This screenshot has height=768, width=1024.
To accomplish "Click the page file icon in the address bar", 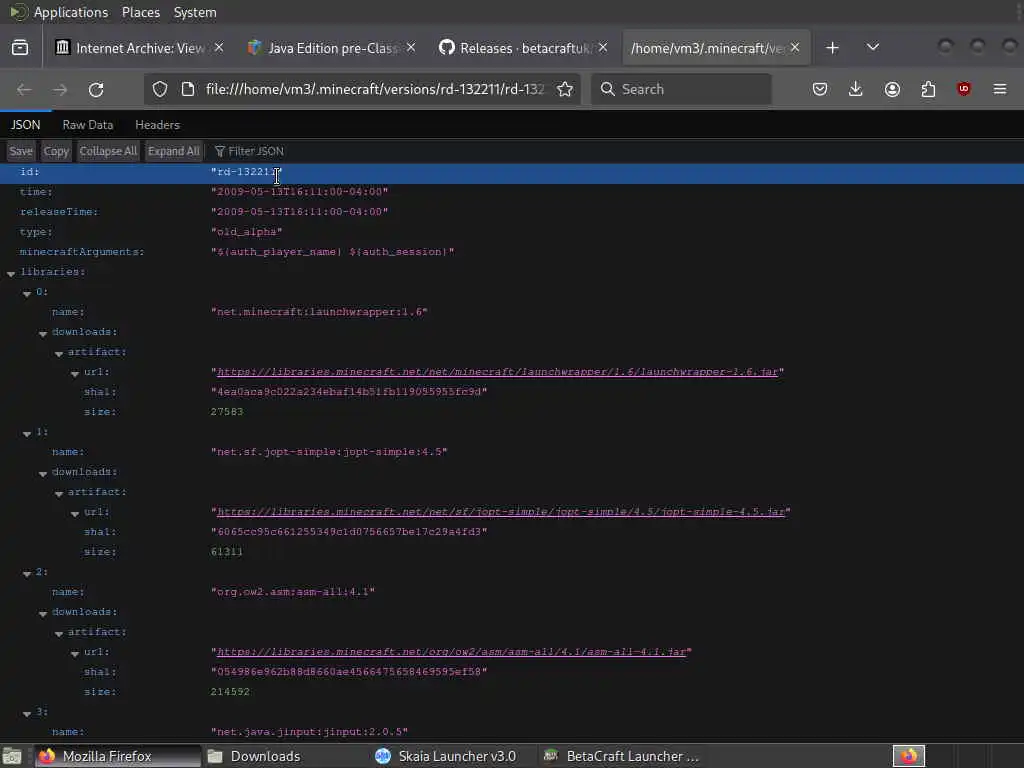I will click(187, 89).
